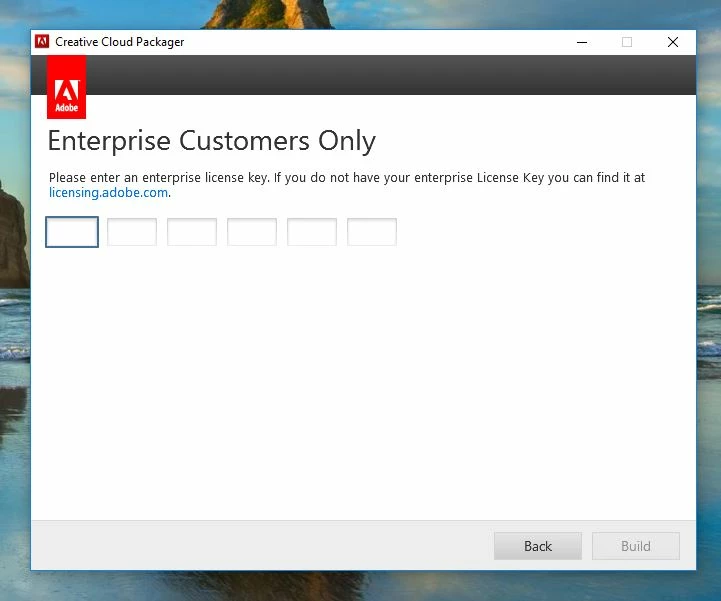Viewport: 721px width, 601px height.
Task: Open the licensing.adobe.com link
Action: [109, 192]
